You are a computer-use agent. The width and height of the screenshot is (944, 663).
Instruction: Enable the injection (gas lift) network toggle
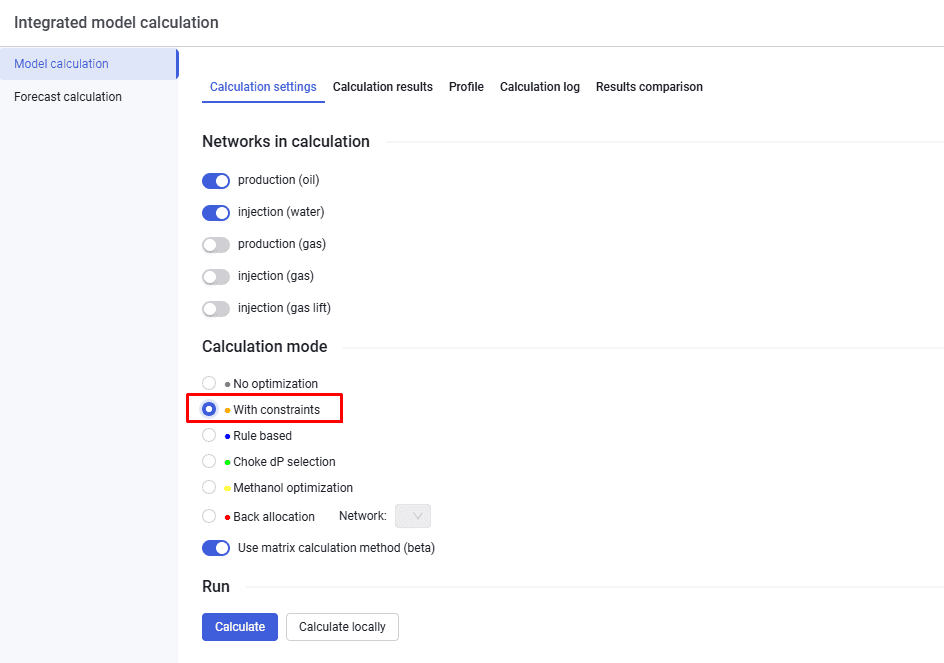[216, 308]
